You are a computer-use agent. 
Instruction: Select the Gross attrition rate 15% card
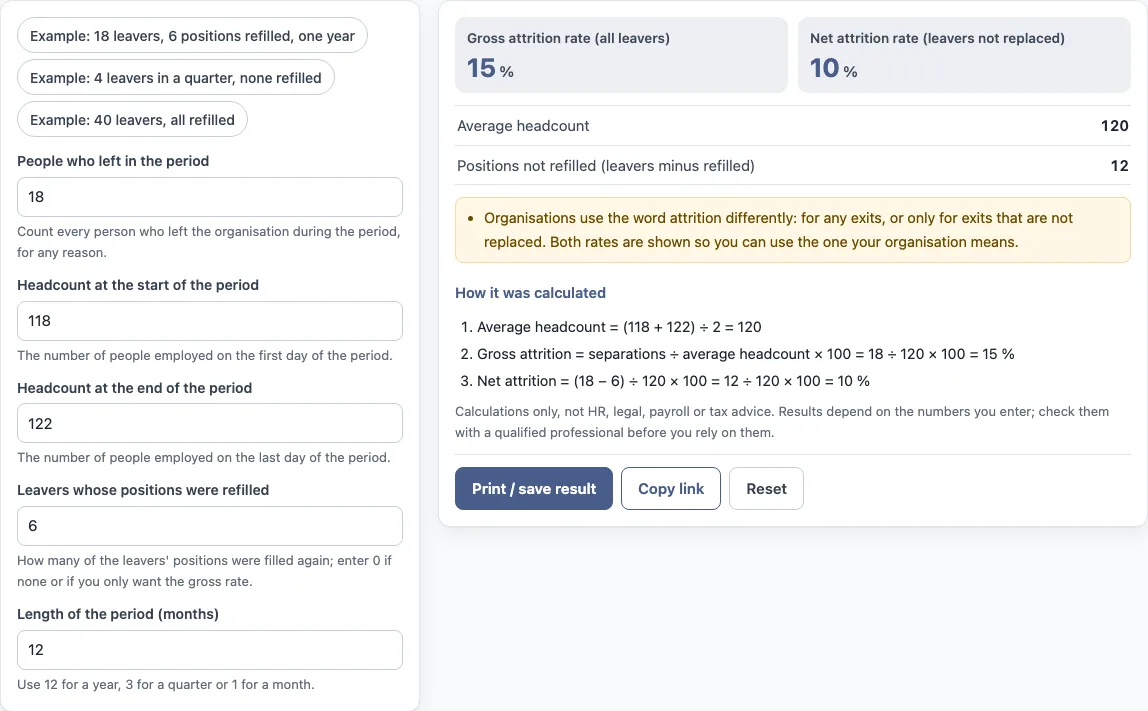pyautogui.click(x=622, y=56)
